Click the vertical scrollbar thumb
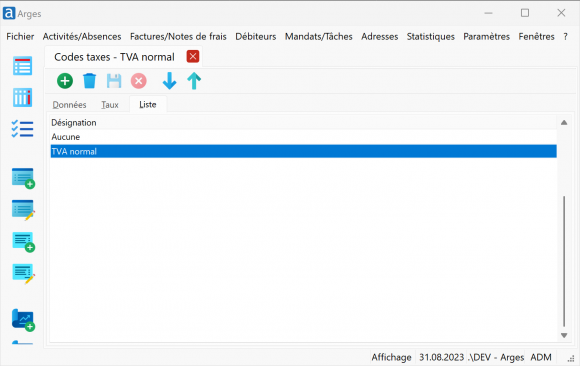This screenshot has width=580, height=366. (564, 261)
